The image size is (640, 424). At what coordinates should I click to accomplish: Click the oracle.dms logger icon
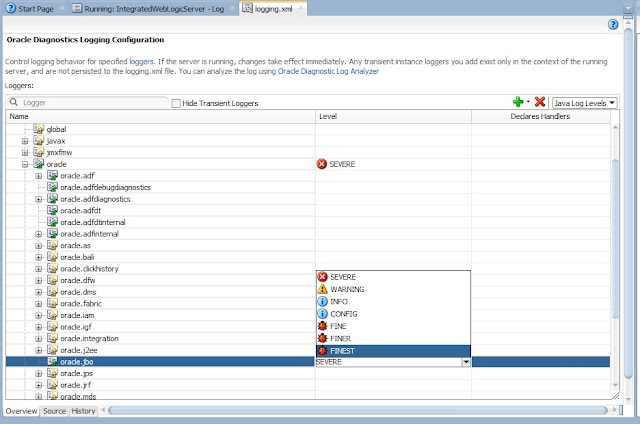tap(52, 292)
